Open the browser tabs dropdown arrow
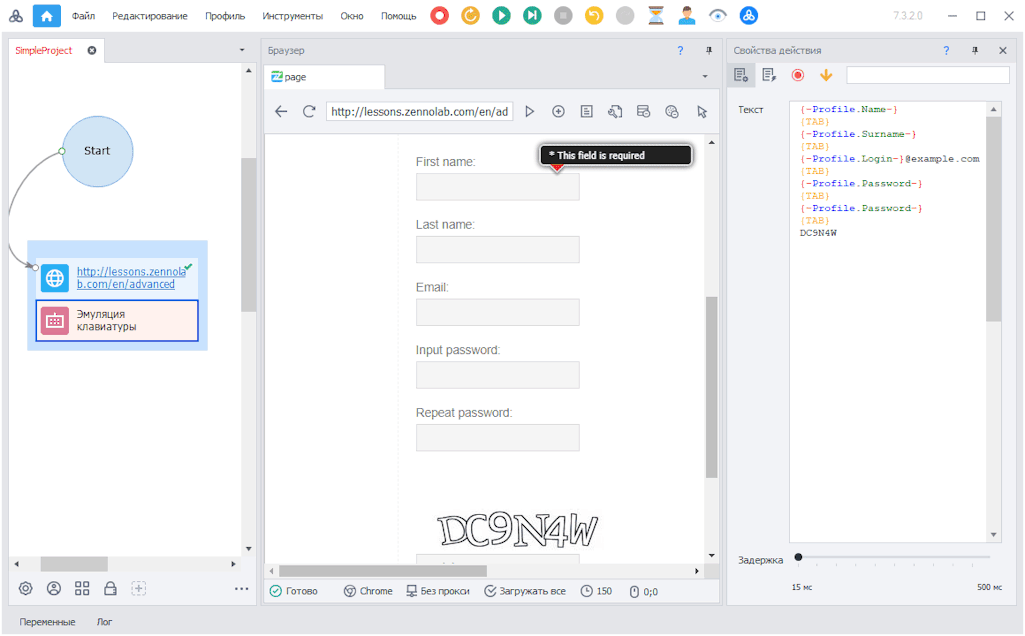Image resolution: width=1025 pixels, height=636 pixels. click(705, 77)
